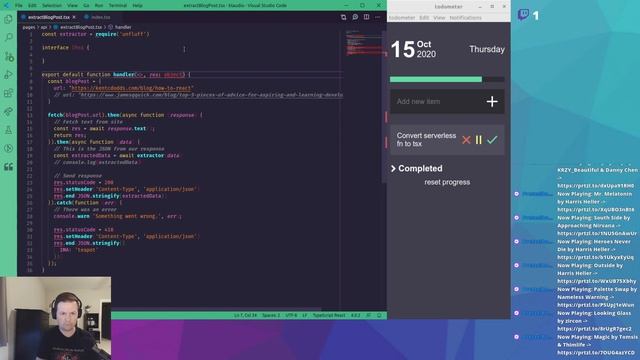Click the Spaces: 2 indentation setting

click(271, 315)
